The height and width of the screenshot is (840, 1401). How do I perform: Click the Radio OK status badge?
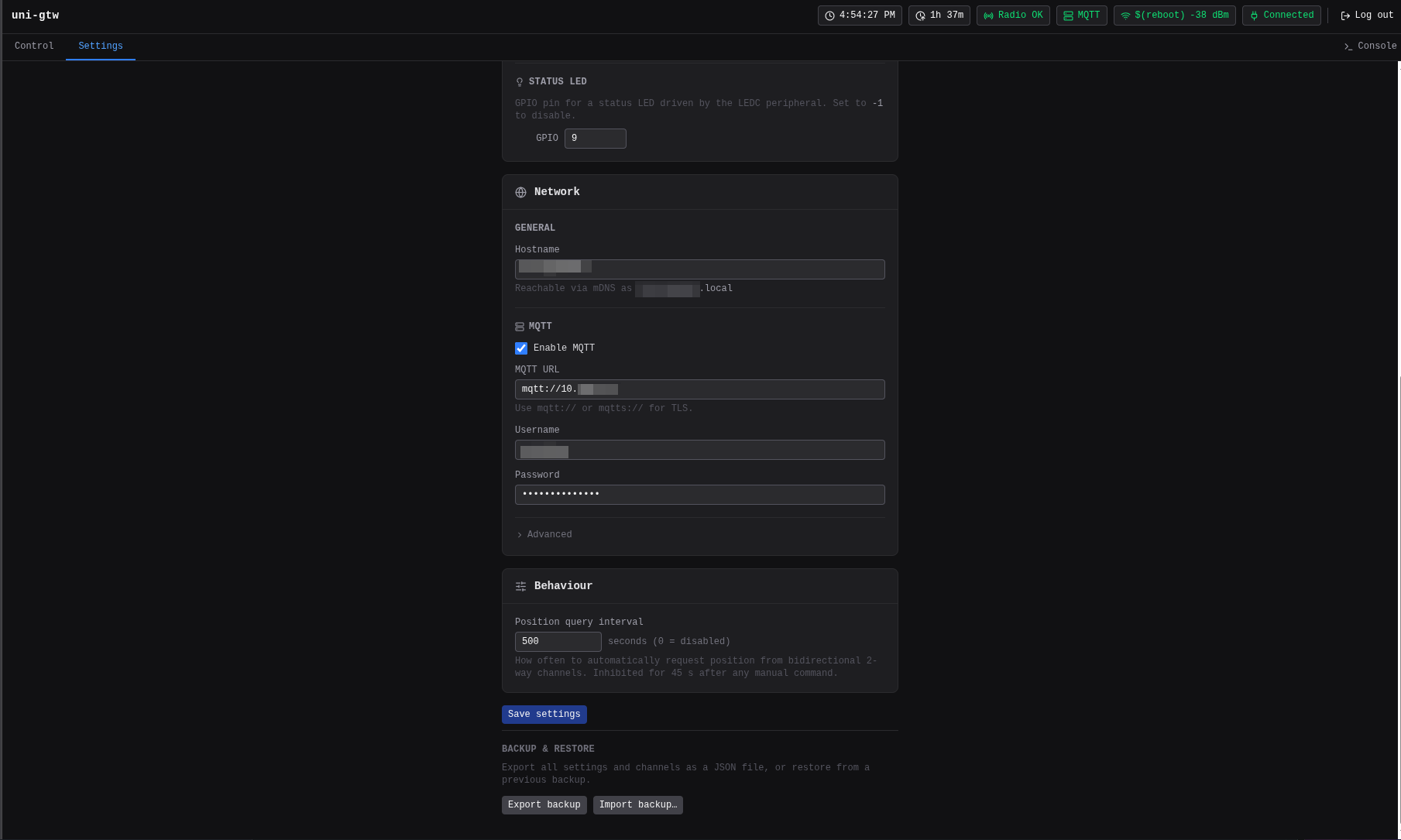point(1013,15)
